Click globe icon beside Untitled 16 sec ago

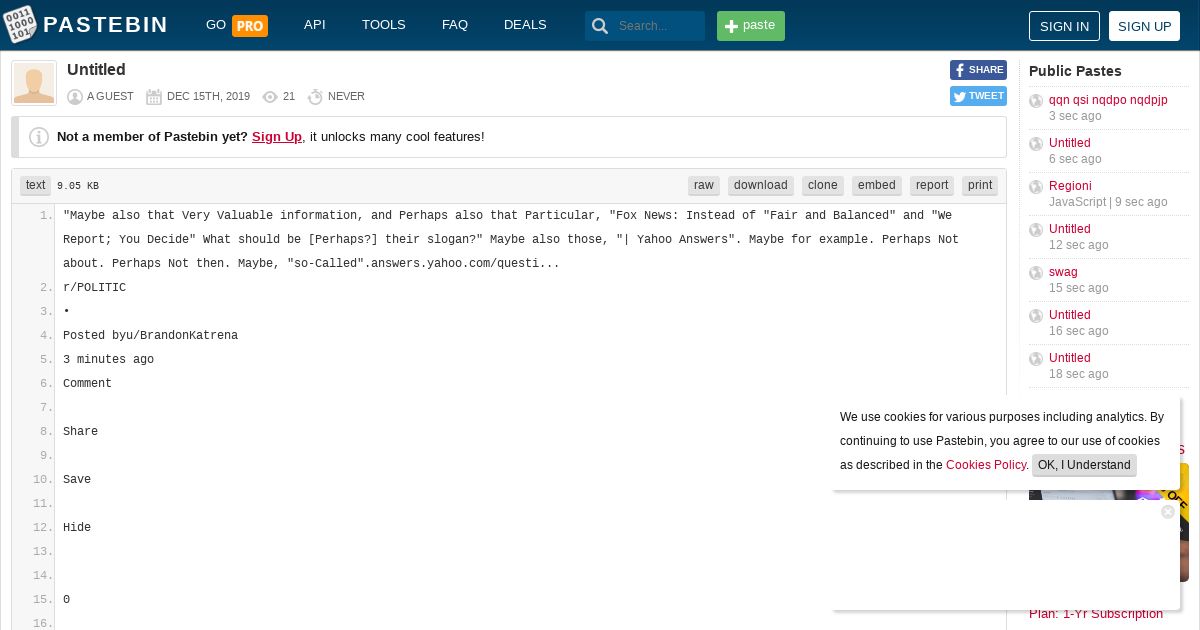click(x=1036, y=316)
